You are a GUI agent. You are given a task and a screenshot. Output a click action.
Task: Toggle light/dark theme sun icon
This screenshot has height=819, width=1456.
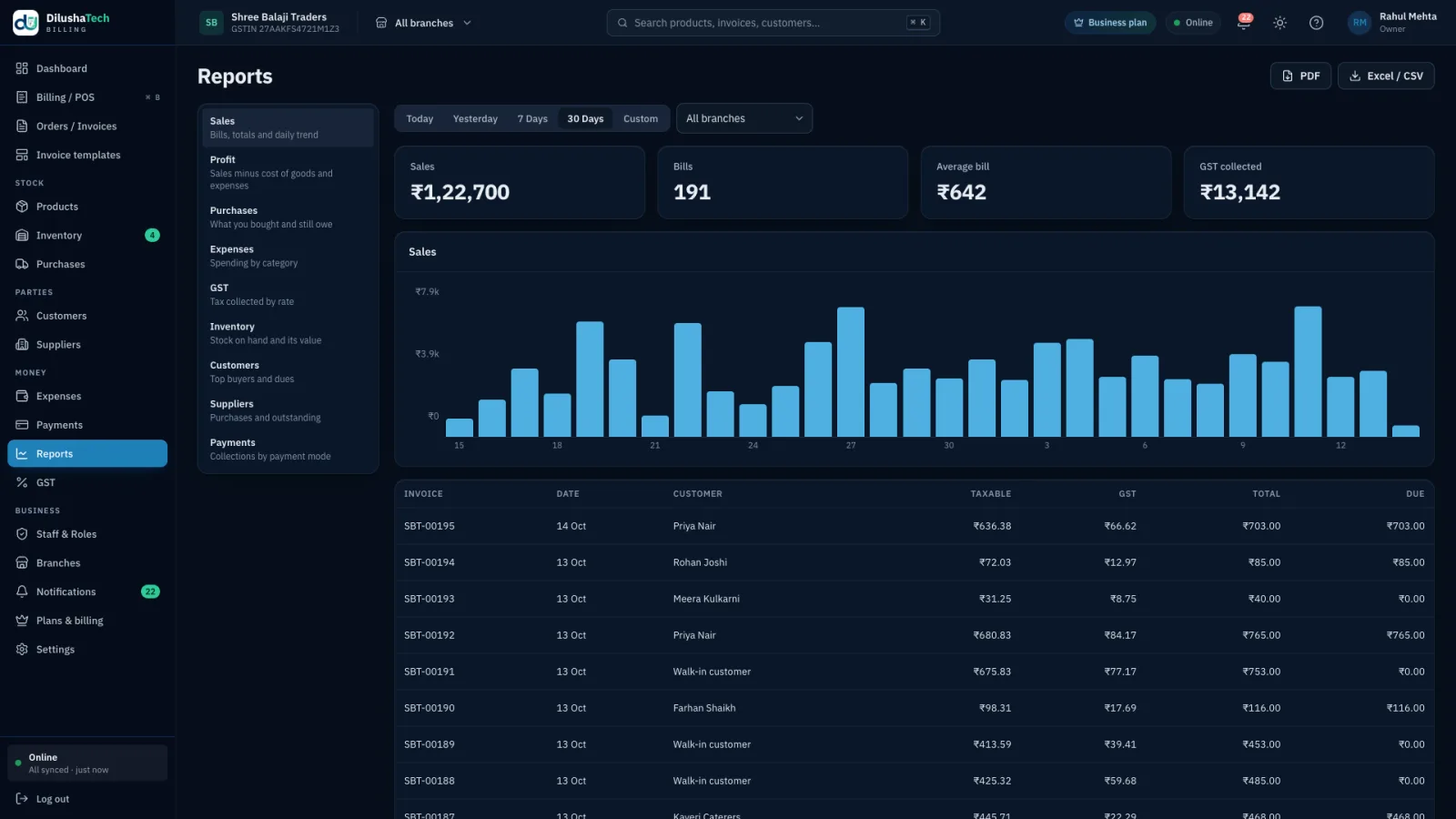(1280, 23)
